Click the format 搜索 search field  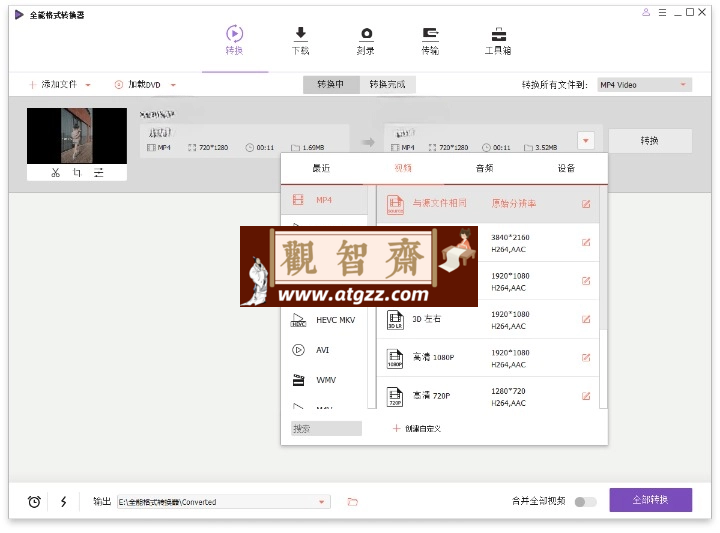[x=326, y=428]
